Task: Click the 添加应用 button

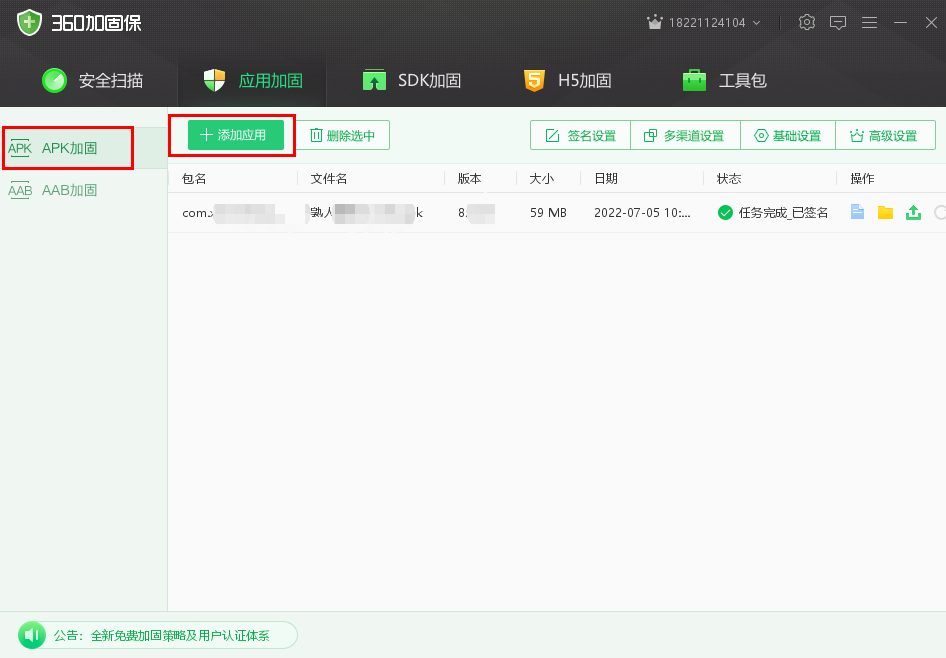Action: coord(236,135)
